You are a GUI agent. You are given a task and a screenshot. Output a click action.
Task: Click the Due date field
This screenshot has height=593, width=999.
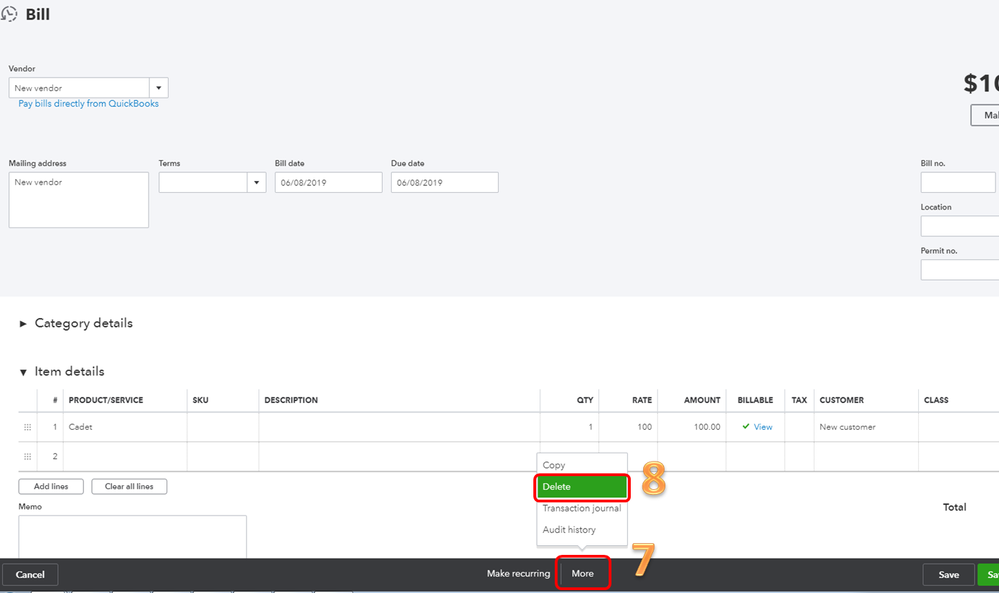[x=444, y=182]
